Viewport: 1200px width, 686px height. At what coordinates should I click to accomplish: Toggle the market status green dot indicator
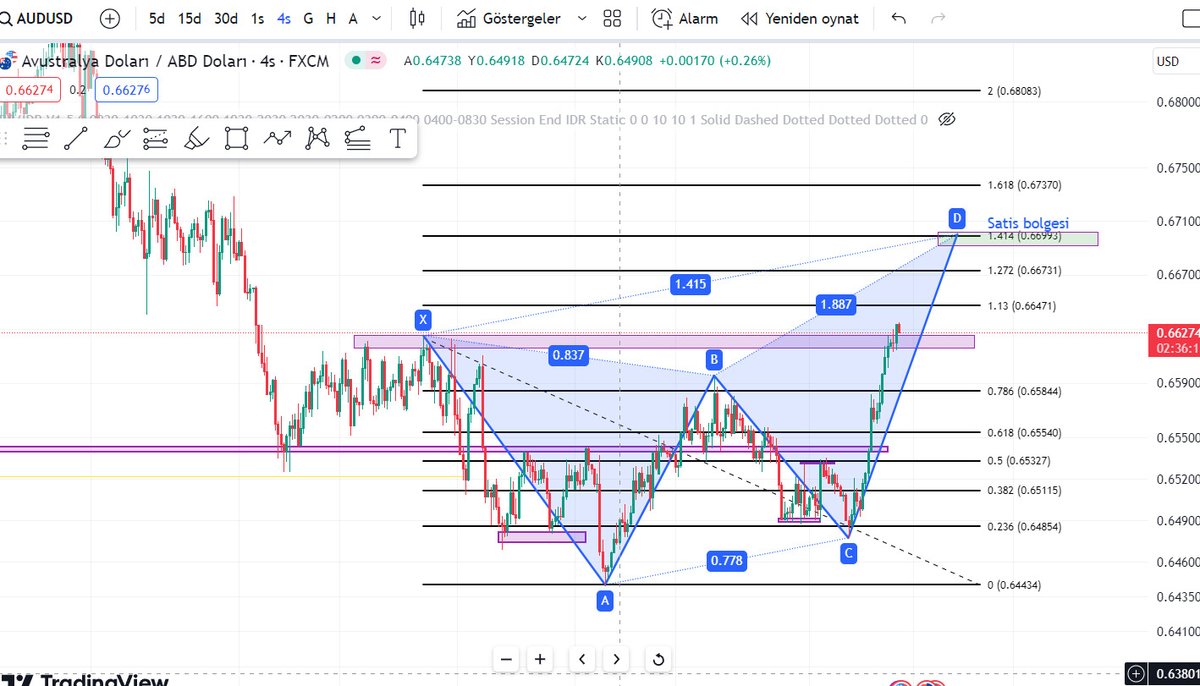(356, 60)
